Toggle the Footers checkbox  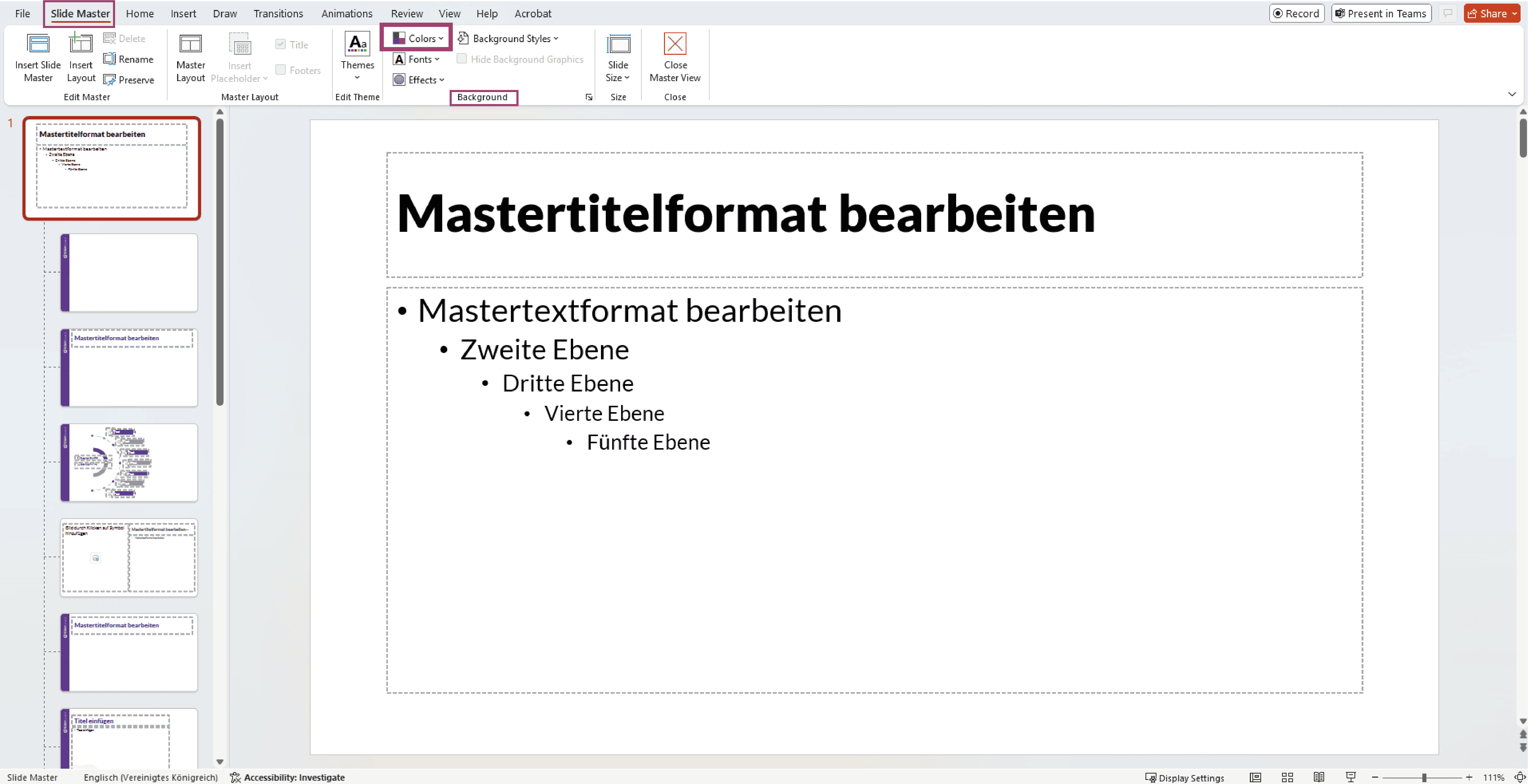point(281,70)
